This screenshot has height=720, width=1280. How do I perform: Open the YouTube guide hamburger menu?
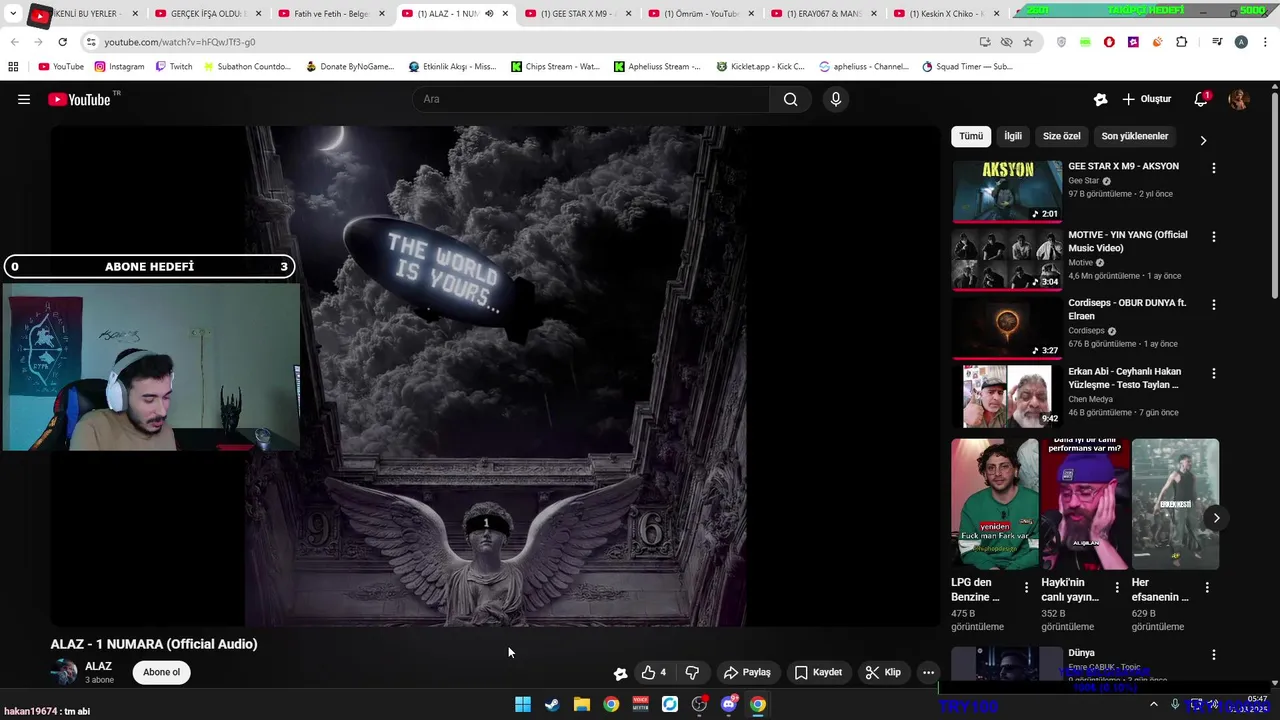pos(24,99)
